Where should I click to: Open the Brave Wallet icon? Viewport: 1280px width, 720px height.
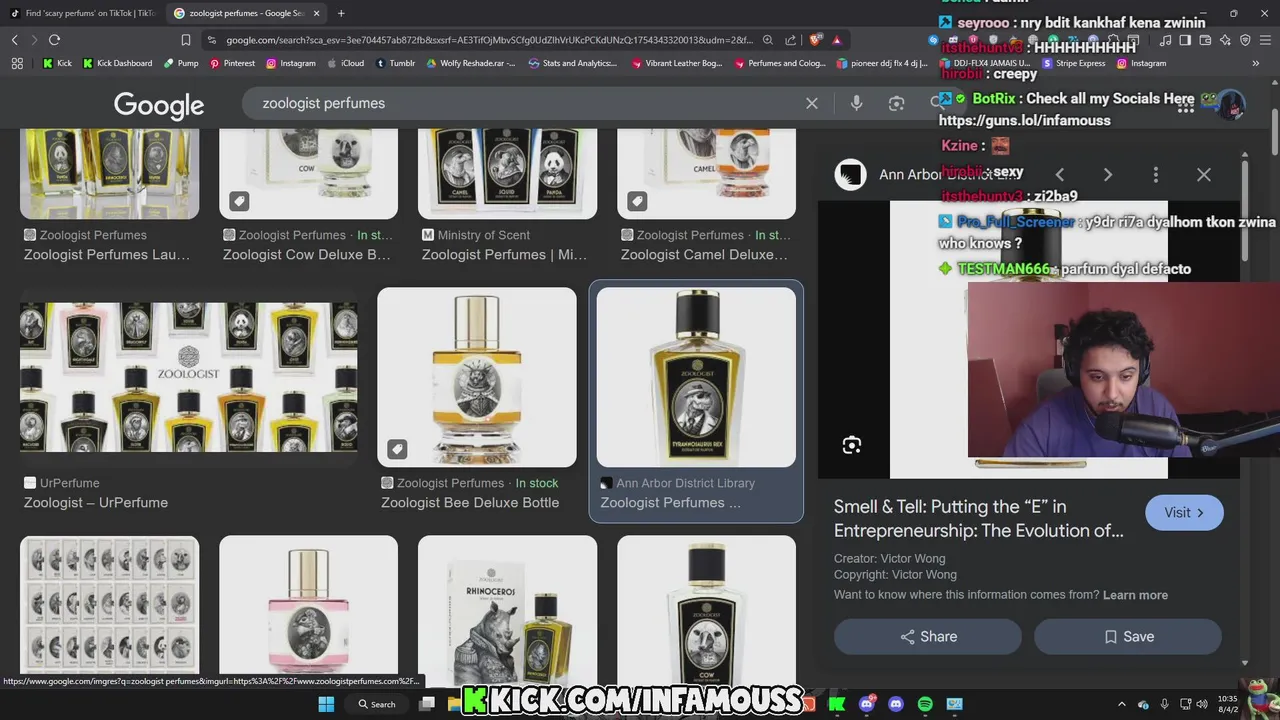pyautogui.click(x=1205, y=40)
